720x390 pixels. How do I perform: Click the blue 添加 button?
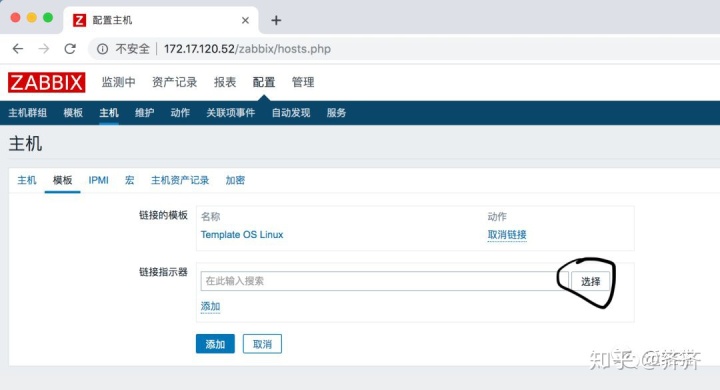215,344
